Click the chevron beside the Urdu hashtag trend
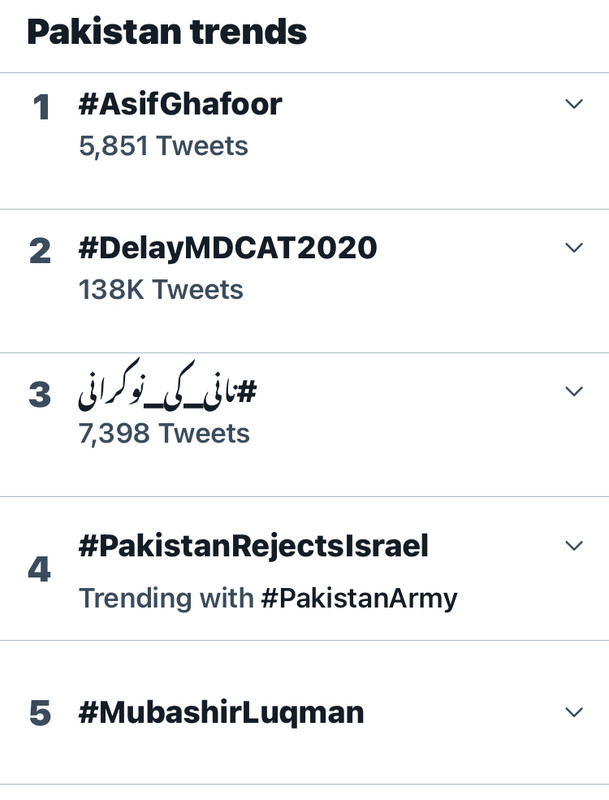 tap(573, 391)
